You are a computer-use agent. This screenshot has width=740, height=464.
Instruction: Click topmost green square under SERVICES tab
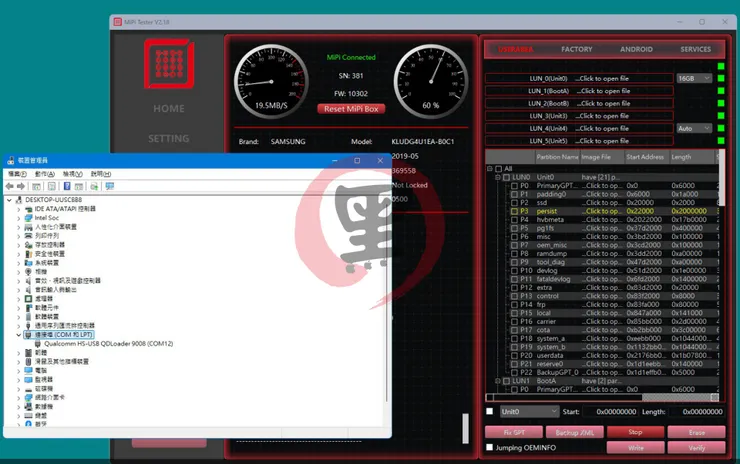coord(721,66)
